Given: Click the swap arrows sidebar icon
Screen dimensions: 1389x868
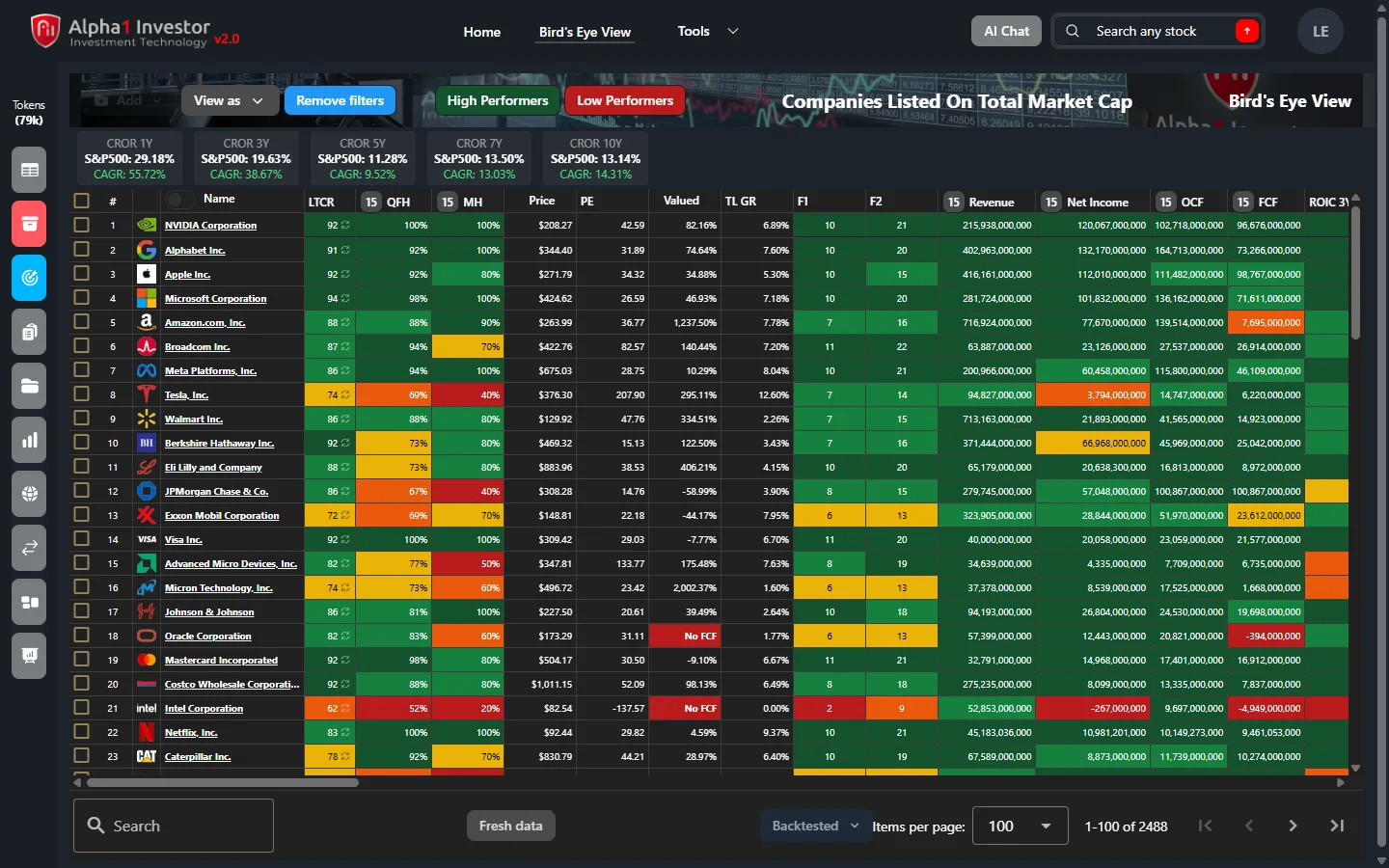Looking at the screenshot, I should (29, 548).
